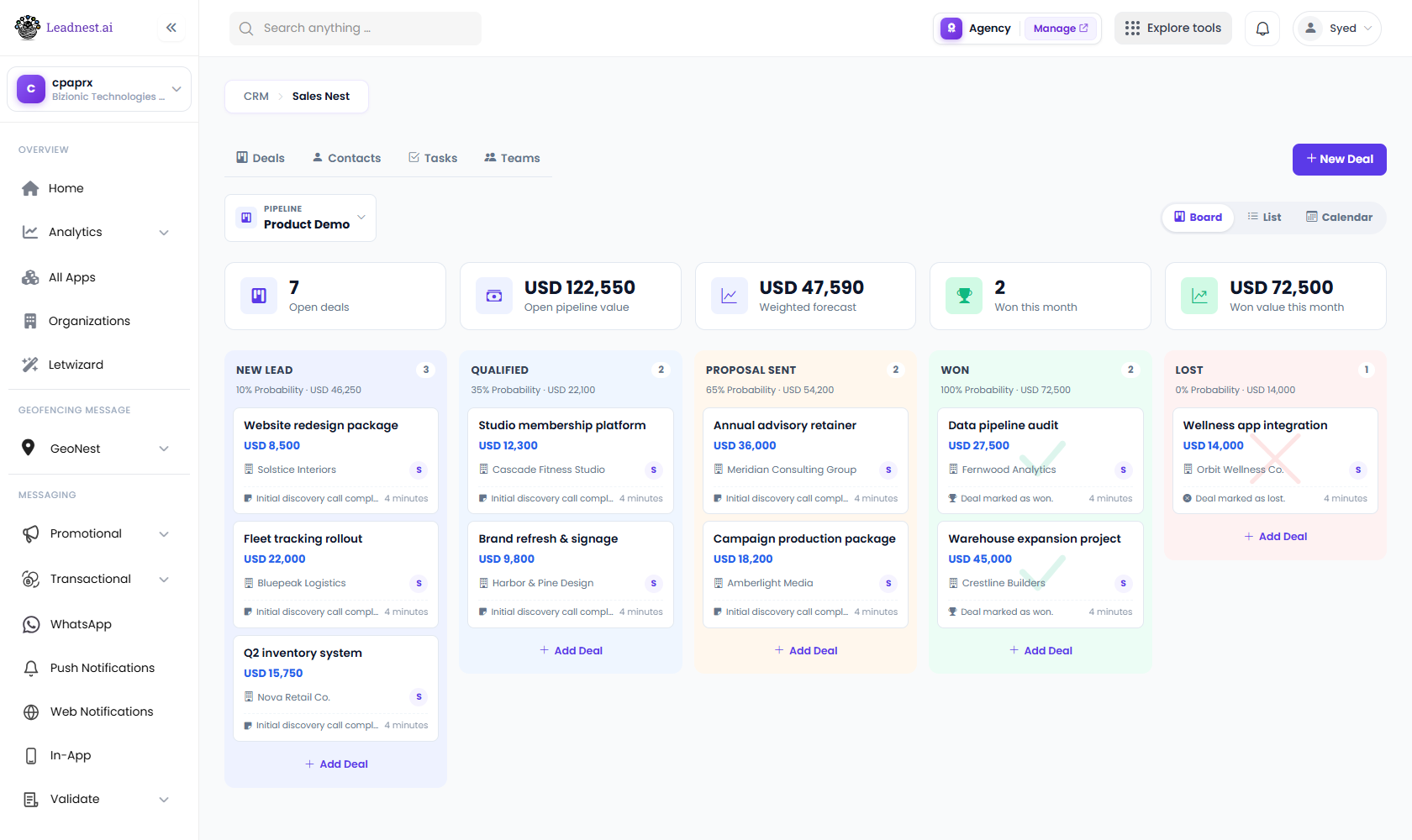Click the Home house icon

30,188
